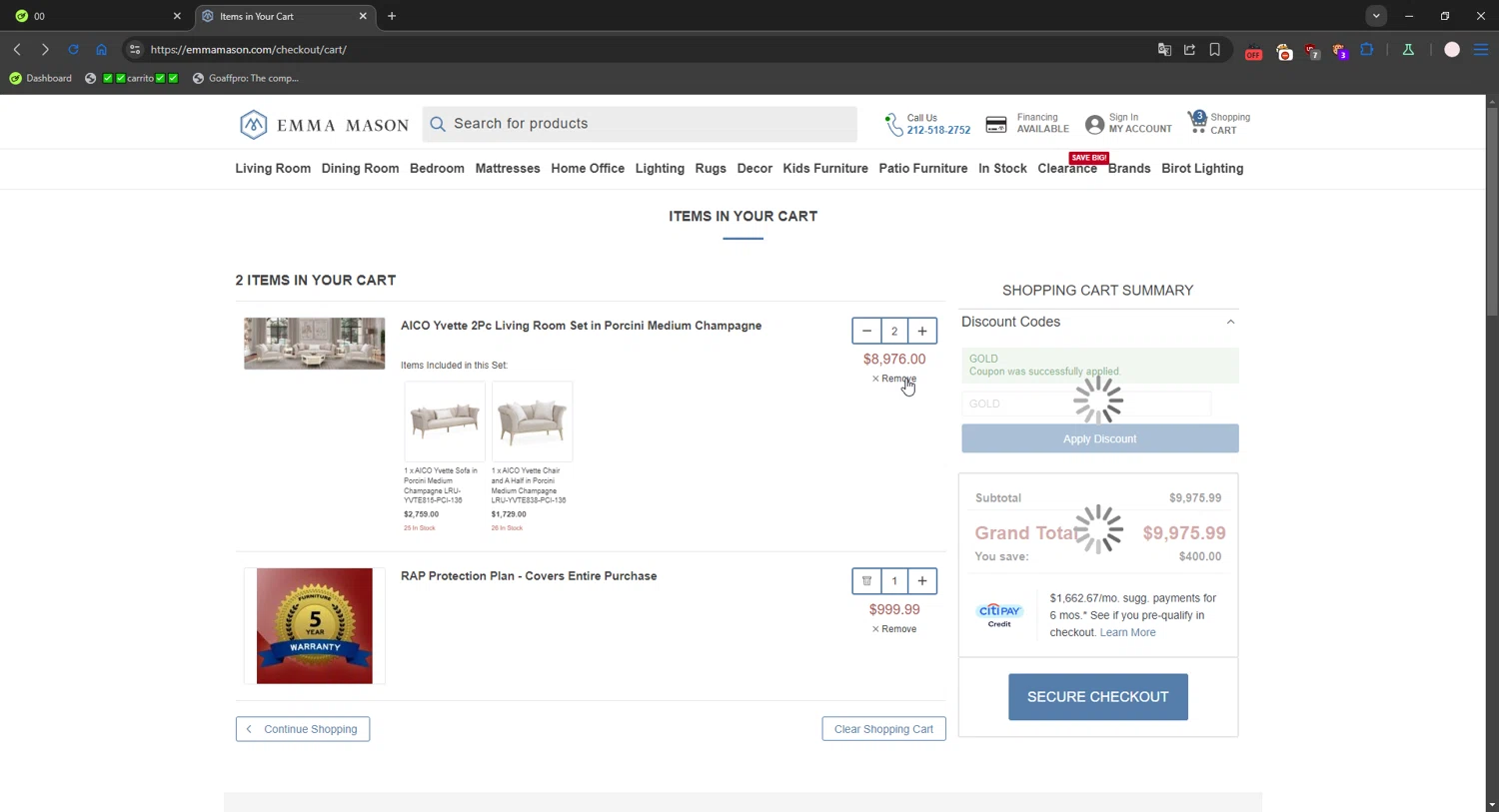Click CitiPay Learn More link
Screen dimensions: 1499x812
coord(1127,632)
